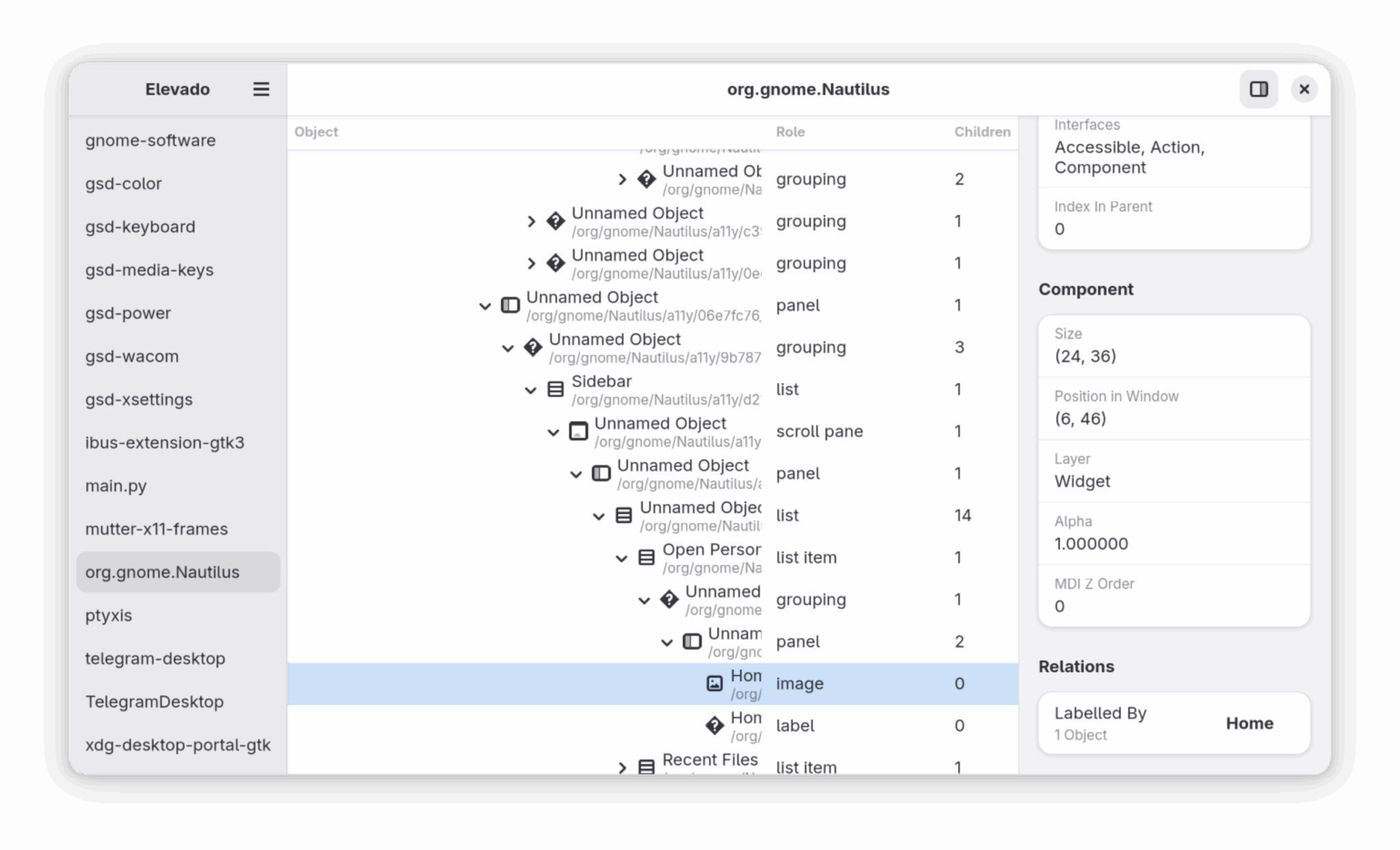Select ptyxis in the application sidebar
Image resolution: width=1400 pixels, height=850 pixels.
[109, 615]
